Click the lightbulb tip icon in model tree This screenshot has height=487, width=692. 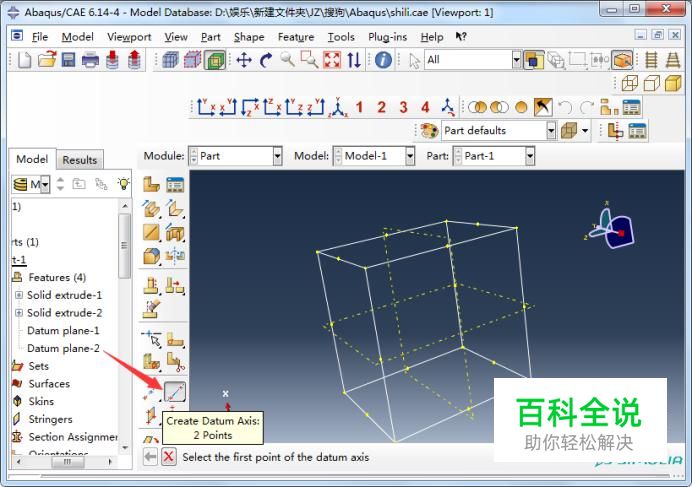pos(124,183)
